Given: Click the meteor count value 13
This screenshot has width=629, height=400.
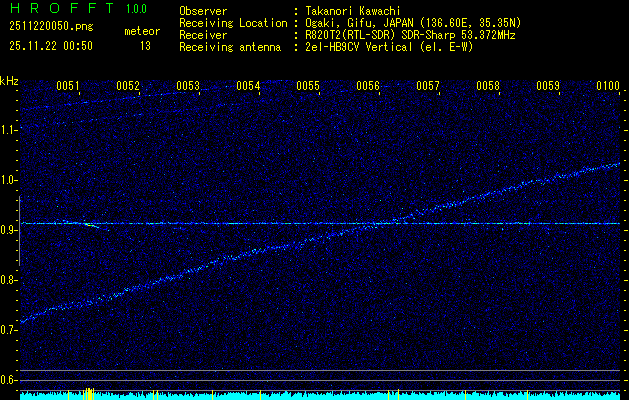Looking at the screenshot, I should (x=145, y=45).
